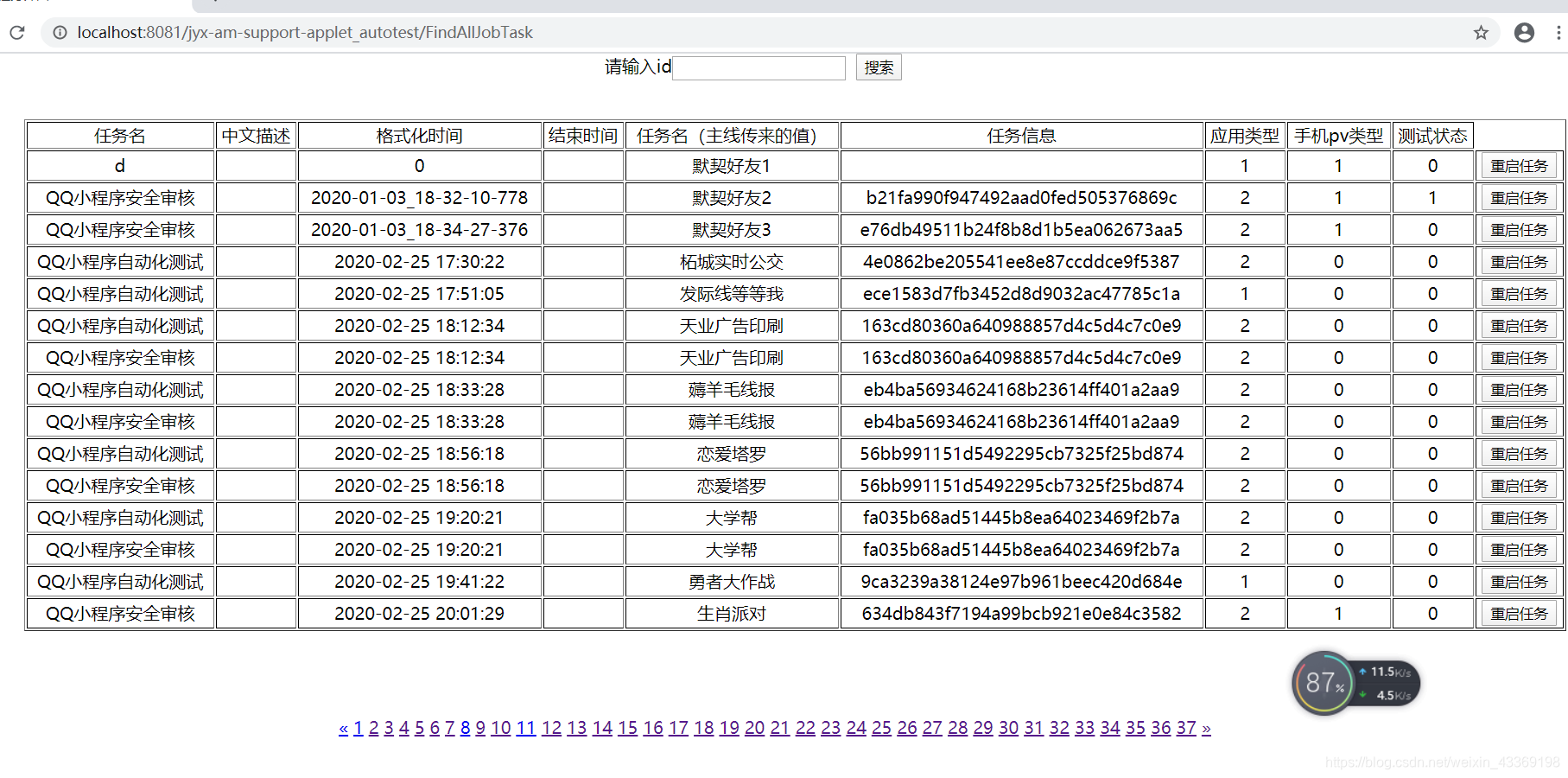Viewport: 1568px width, 778px height.
Task: Select the 2020-02-25 17:30:22 time cell
Action: click(419, 262)
